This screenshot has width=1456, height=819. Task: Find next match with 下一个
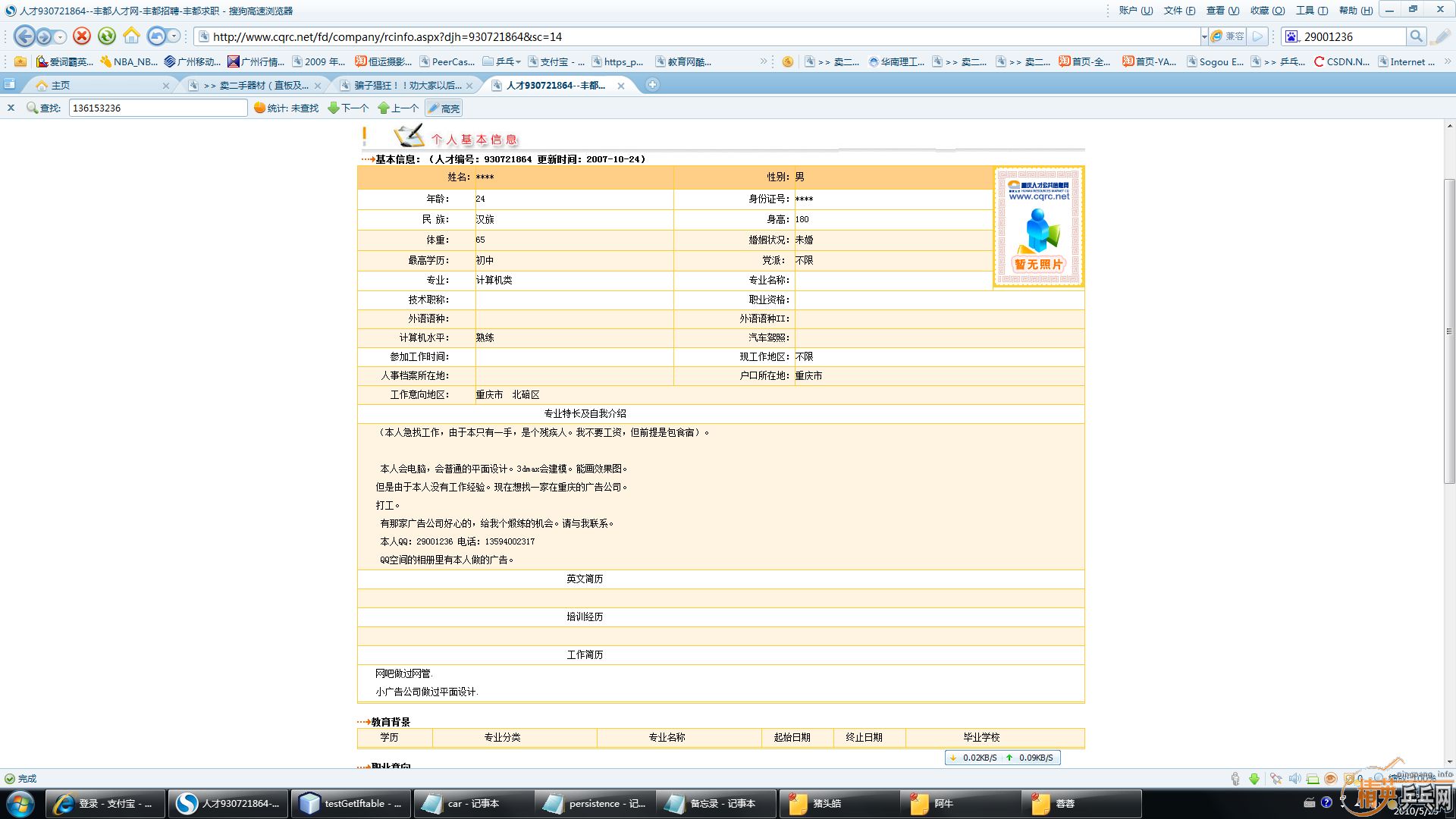[348, 108]
